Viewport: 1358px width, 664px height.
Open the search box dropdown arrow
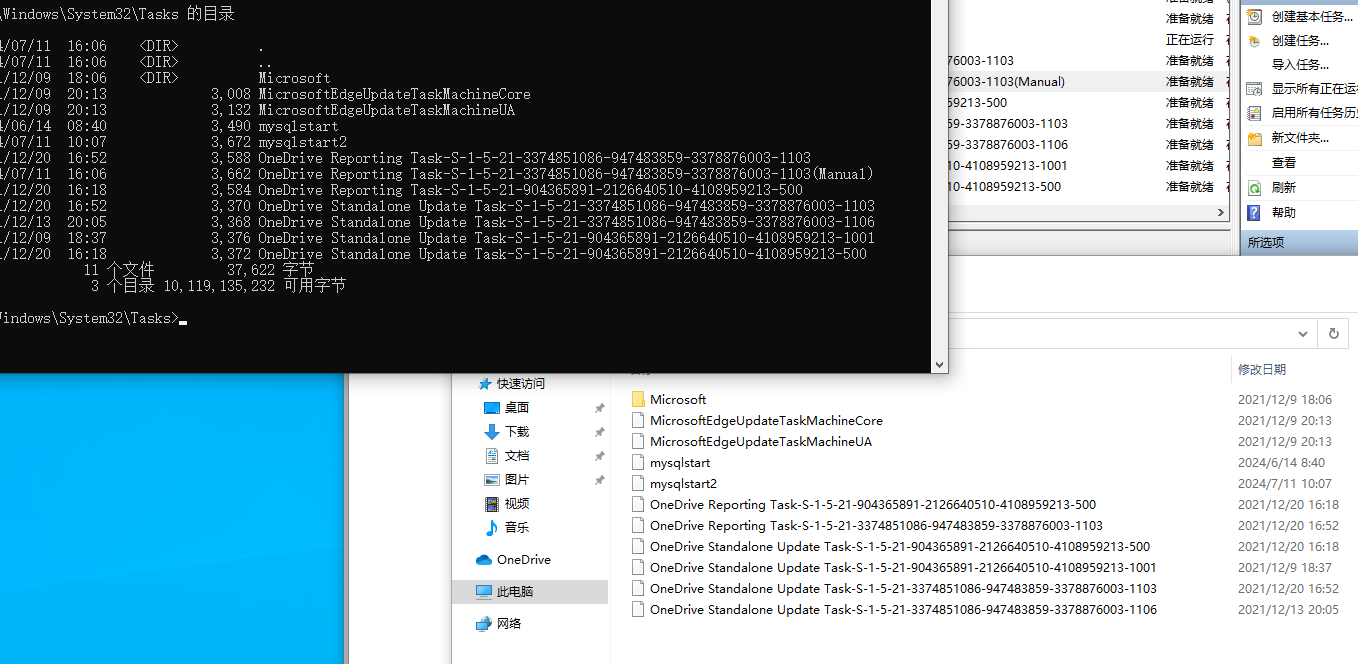point(1302,333)
